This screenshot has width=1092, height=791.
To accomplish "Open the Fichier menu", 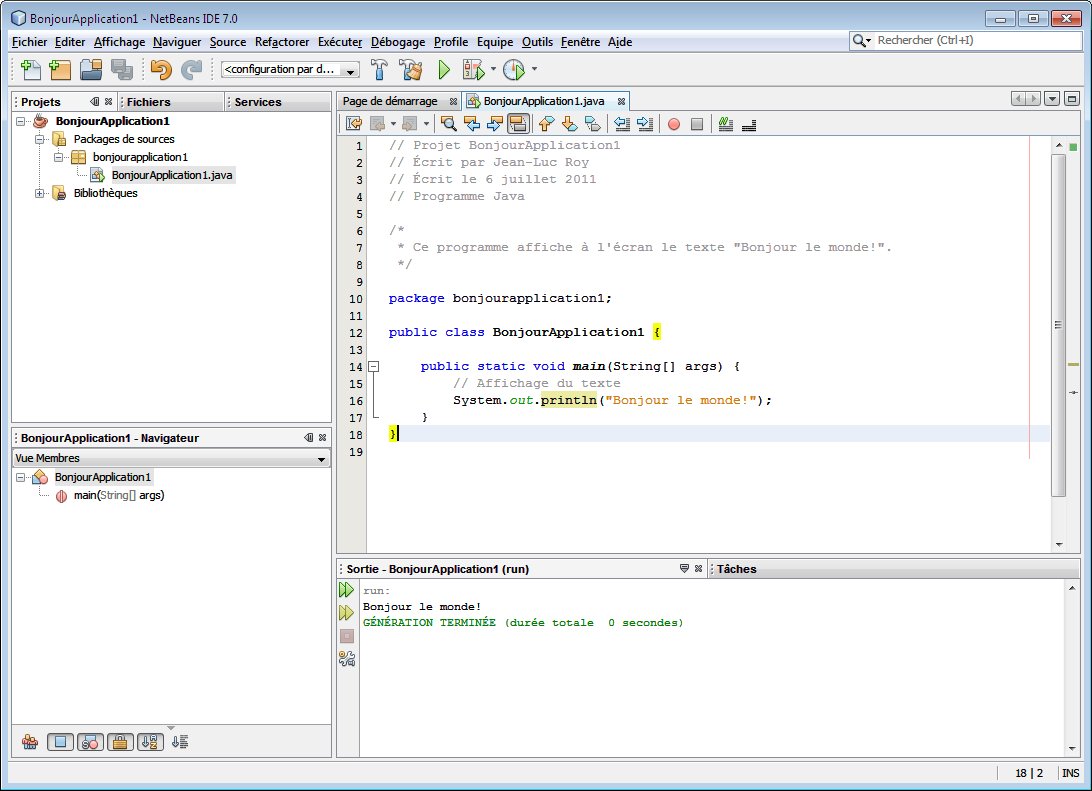I will coord(29,42).
